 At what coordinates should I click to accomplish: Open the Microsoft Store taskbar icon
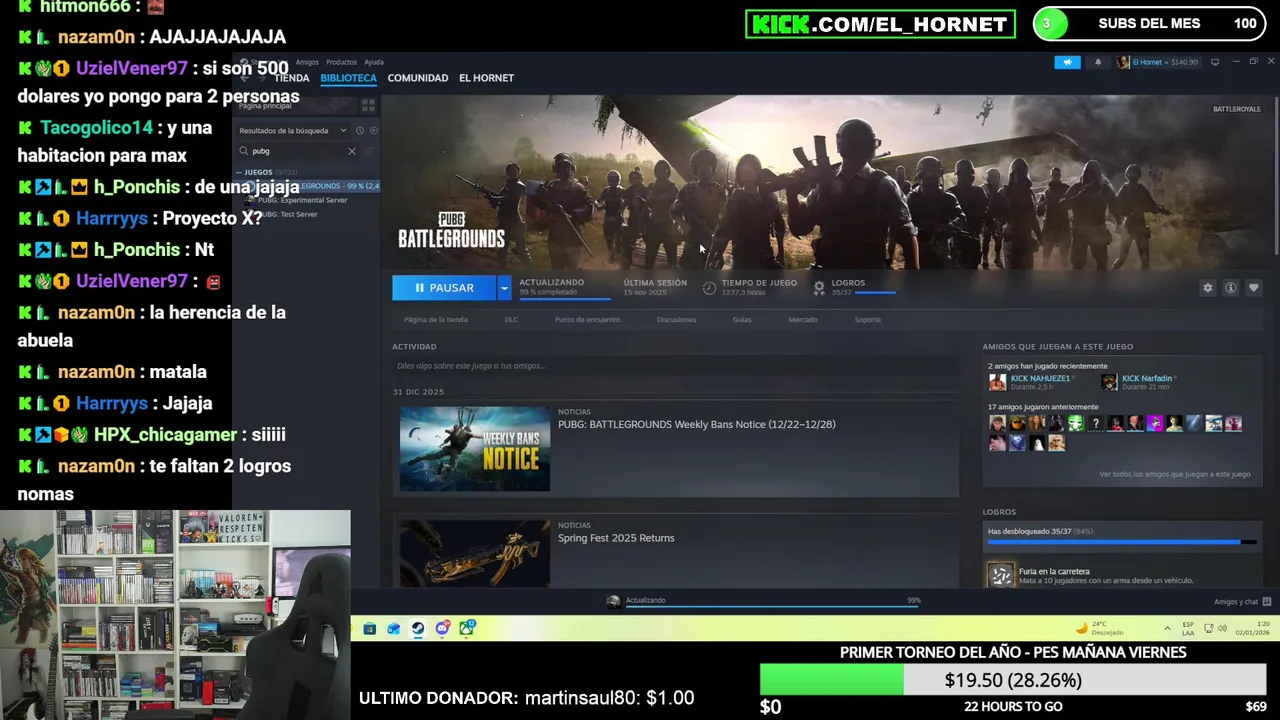(369, 629)
